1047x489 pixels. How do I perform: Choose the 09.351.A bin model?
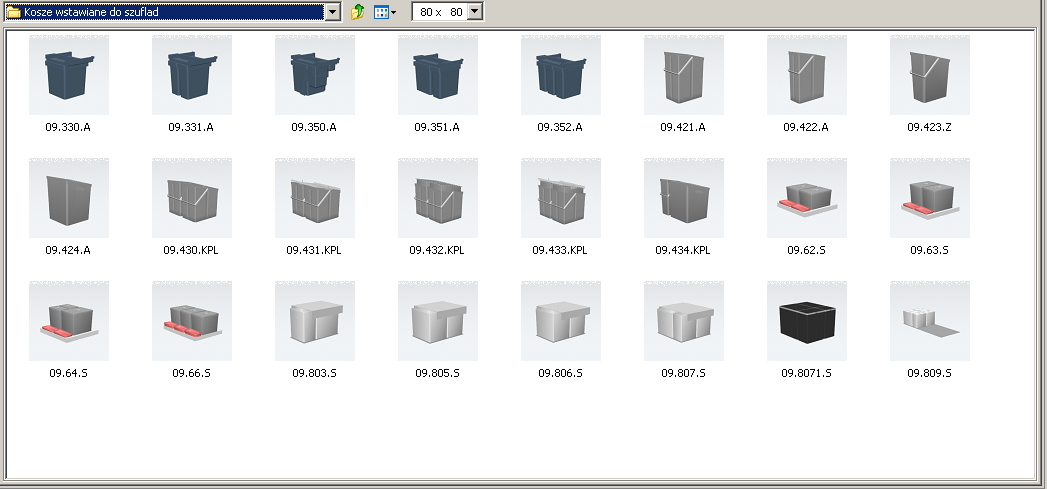point(437,75)
